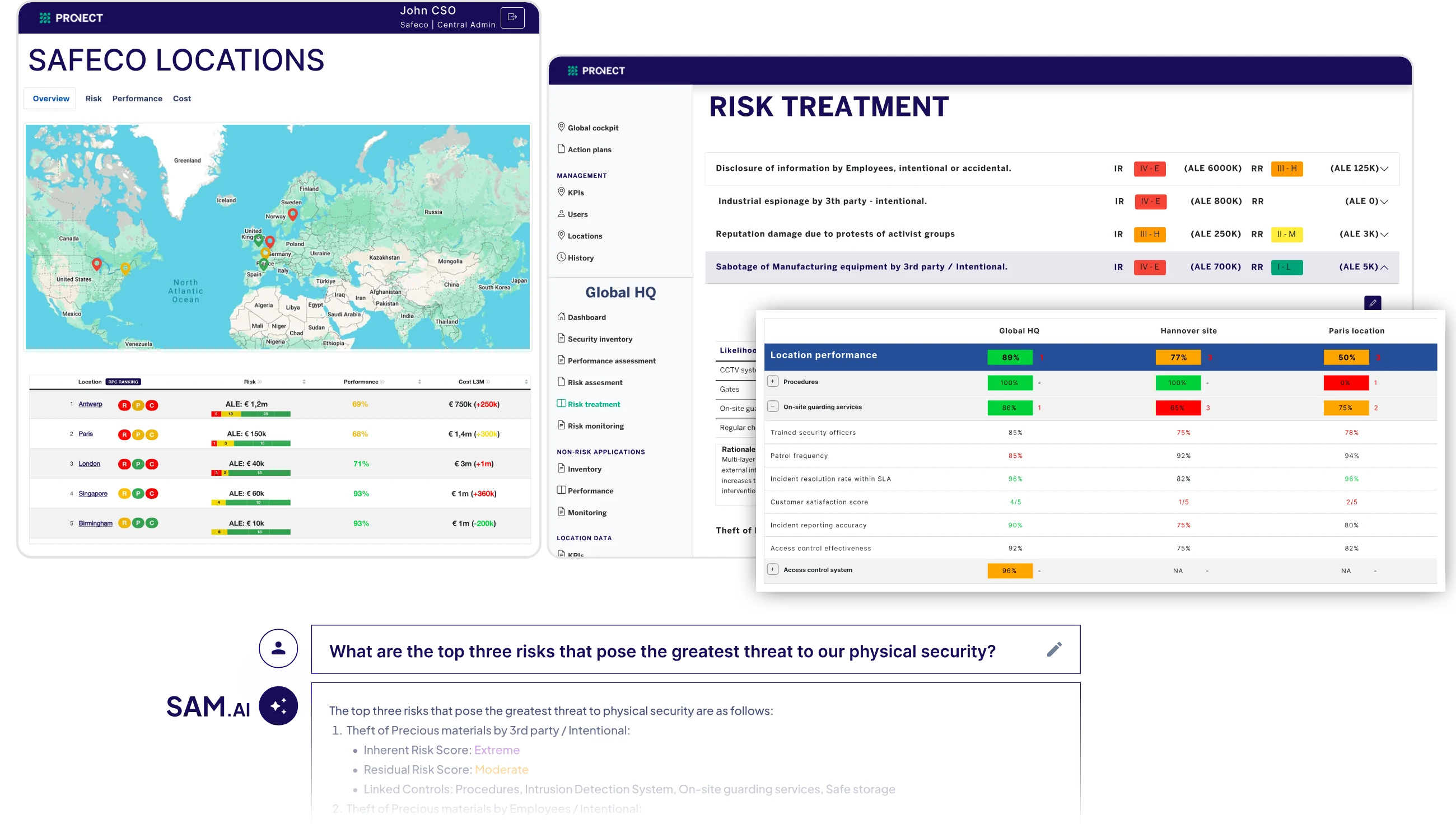Viewport: 1456px width, 824px height.
Task: Open the Antwerp location link
Action: (x=91, y=404)
